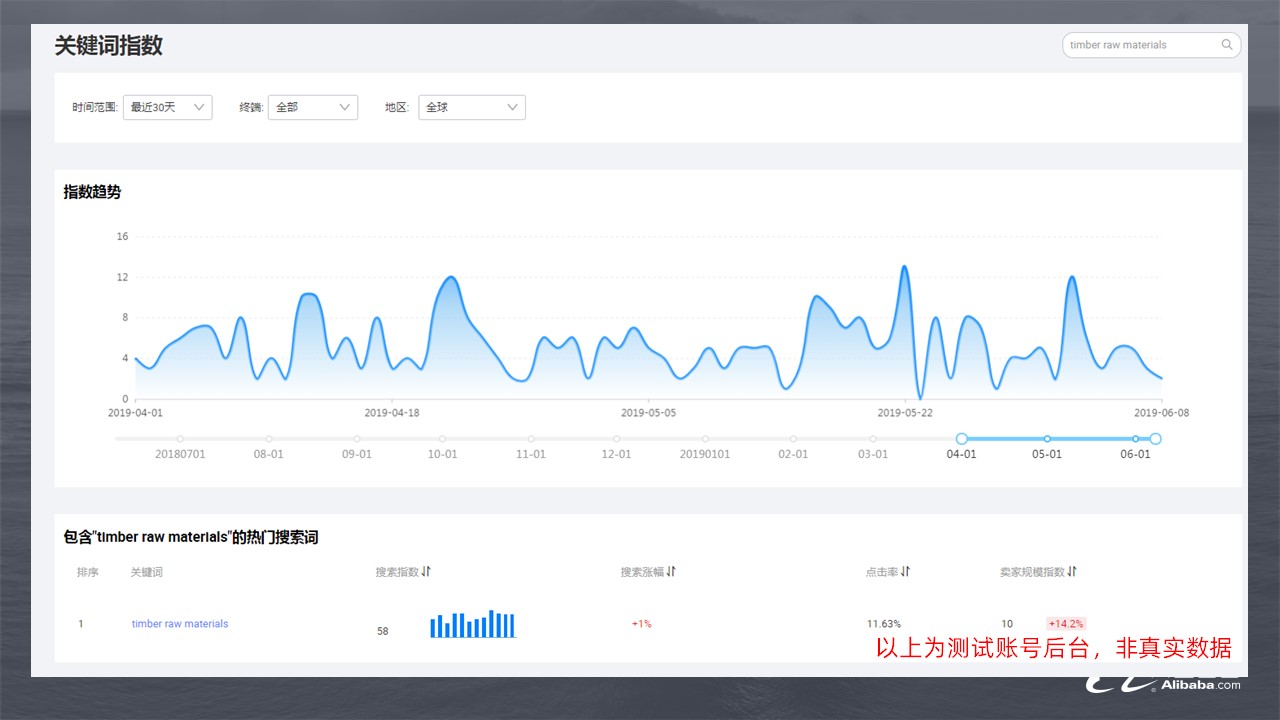Click the timber raw materials search field

(x=1151, y=45)
